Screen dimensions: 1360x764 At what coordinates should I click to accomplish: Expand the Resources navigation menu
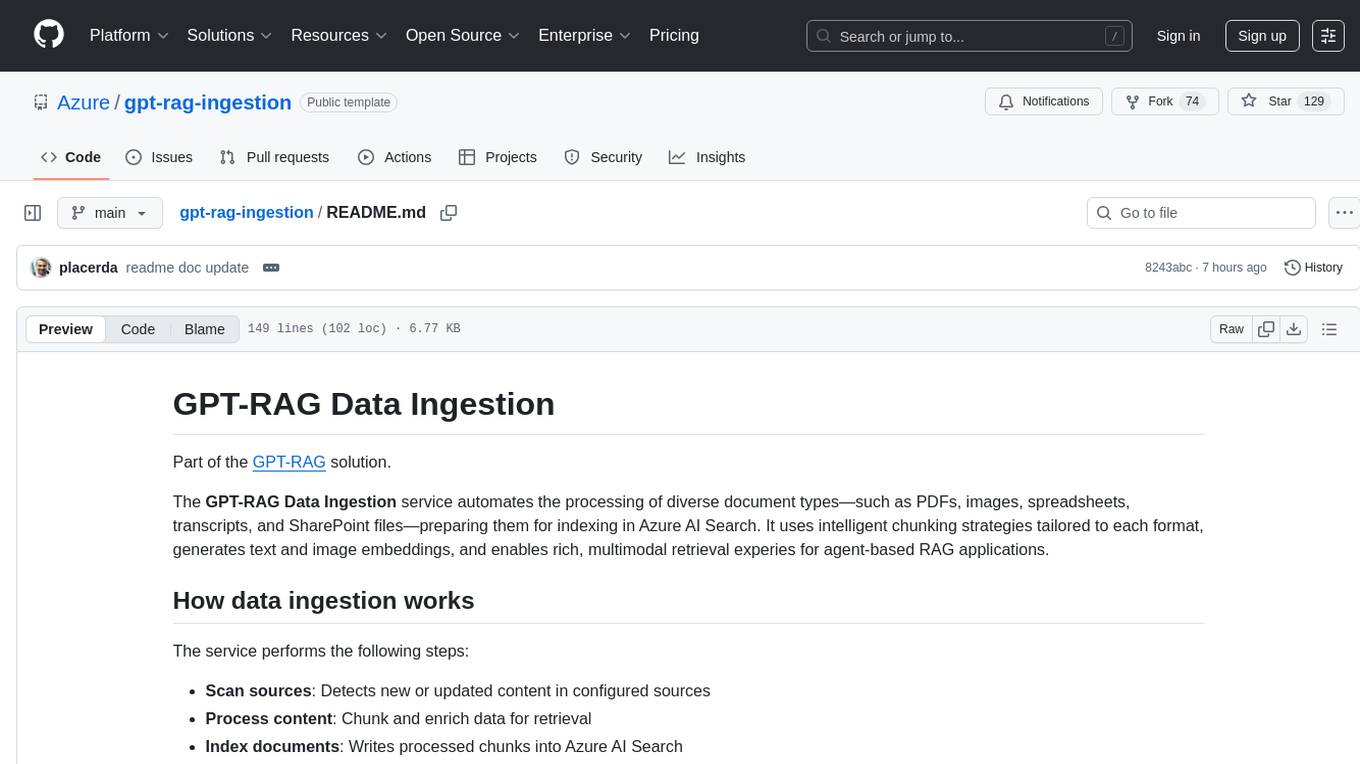(340, 35)
